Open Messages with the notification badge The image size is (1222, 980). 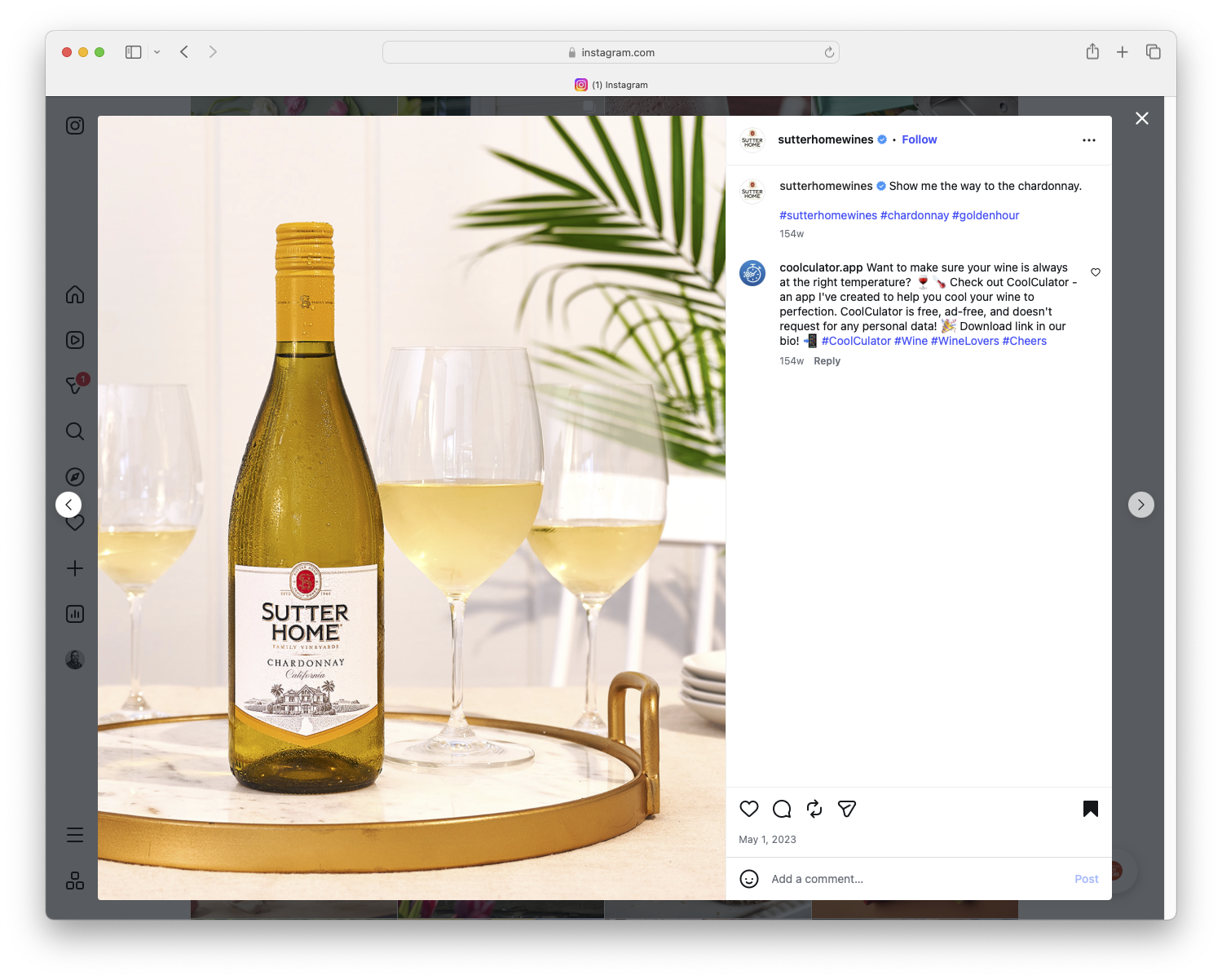click(75, 385)
